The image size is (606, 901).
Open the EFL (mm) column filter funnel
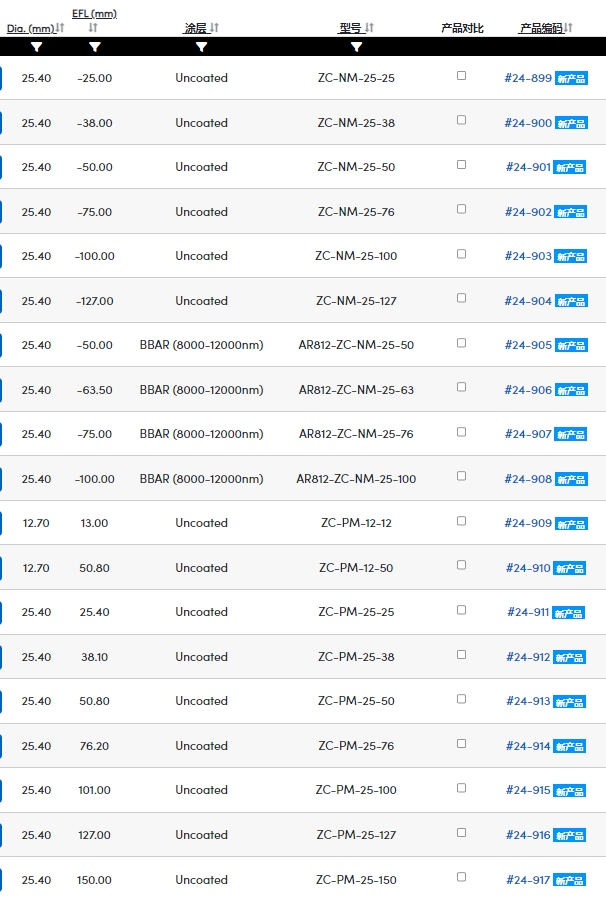tap(95, 47)
